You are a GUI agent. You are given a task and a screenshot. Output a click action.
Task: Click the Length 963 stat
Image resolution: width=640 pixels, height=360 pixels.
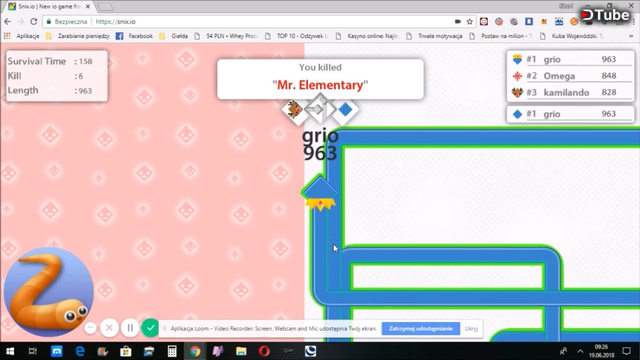tap(50, 90)
